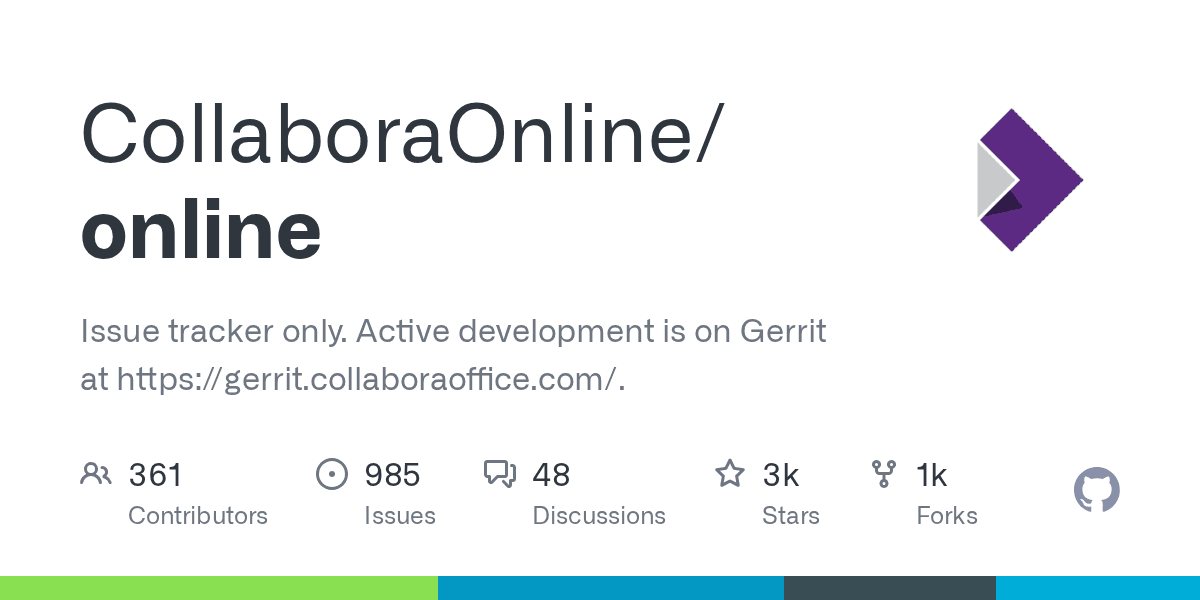This screenshot has height=600, width=1200.
Task: Click the Stars star icon
Action: point(730,473)
